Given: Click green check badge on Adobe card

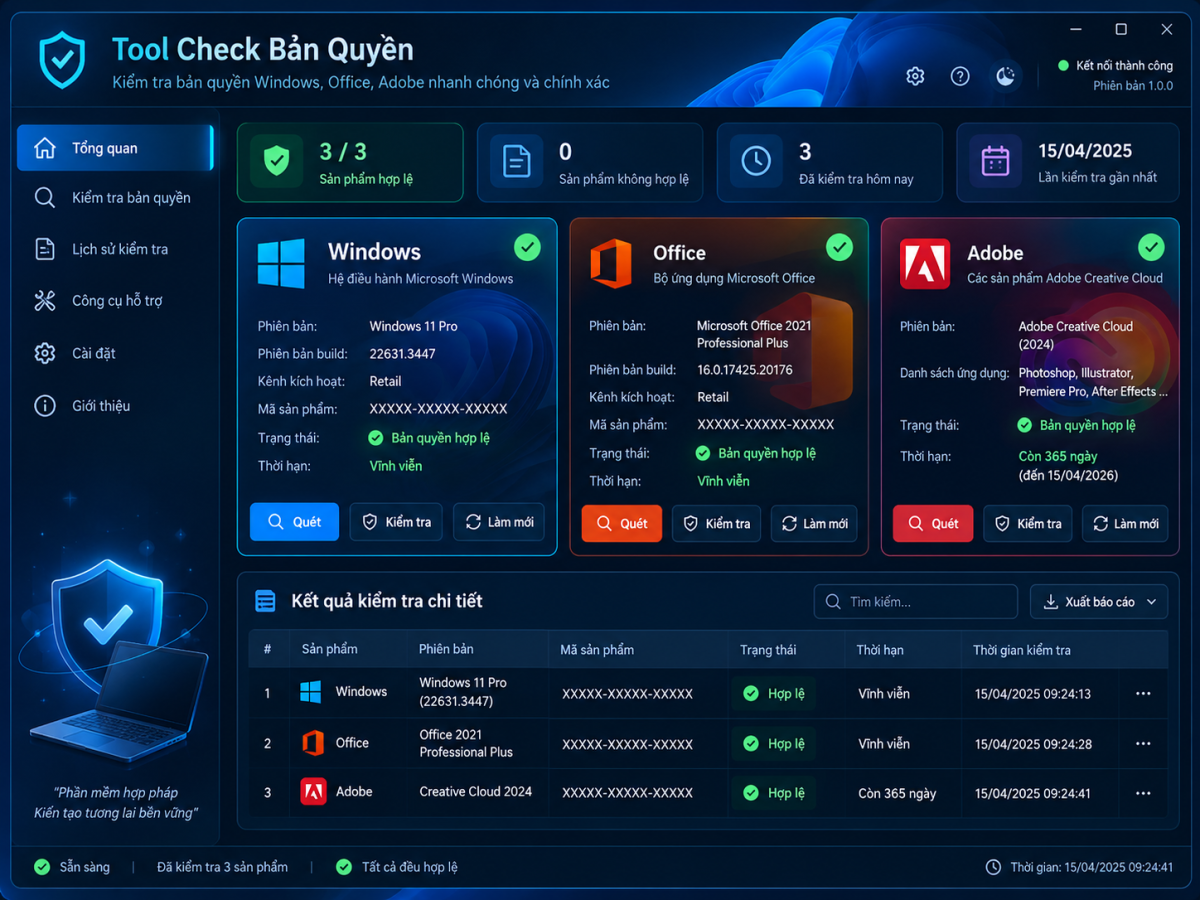Looking at the screenshot, I should 1152,247.
